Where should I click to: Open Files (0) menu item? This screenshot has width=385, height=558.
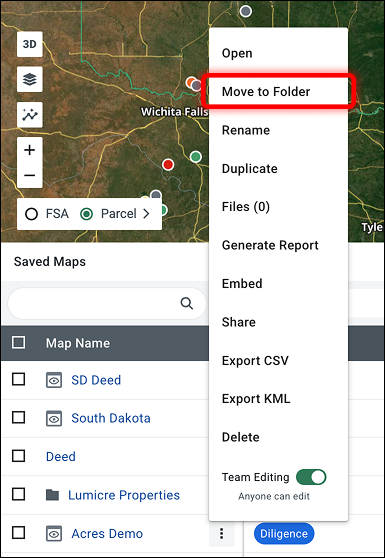(278, 207)
